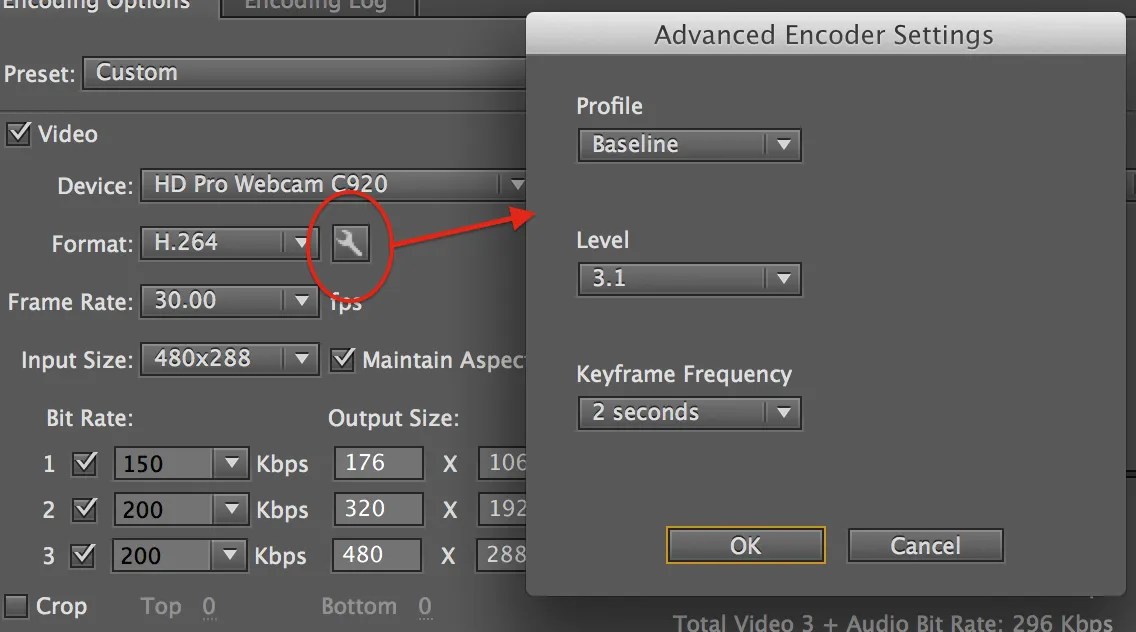This screenshot has width=1136, height=632.
Task: Disable bit rate stream 2 checkbox
Action: coord(85,509)
